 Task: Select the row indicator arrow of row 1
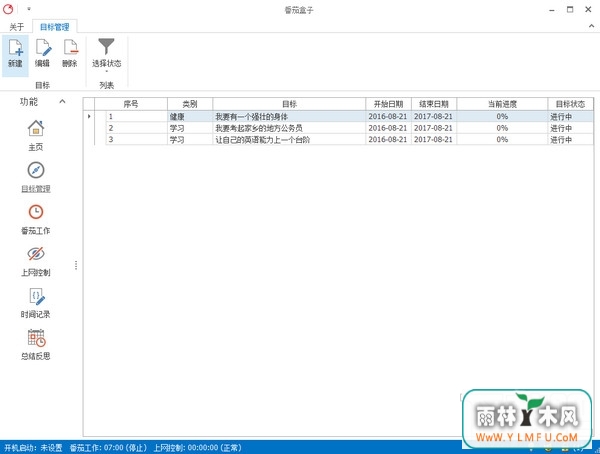pyautogui.click(x=89, y=116)
